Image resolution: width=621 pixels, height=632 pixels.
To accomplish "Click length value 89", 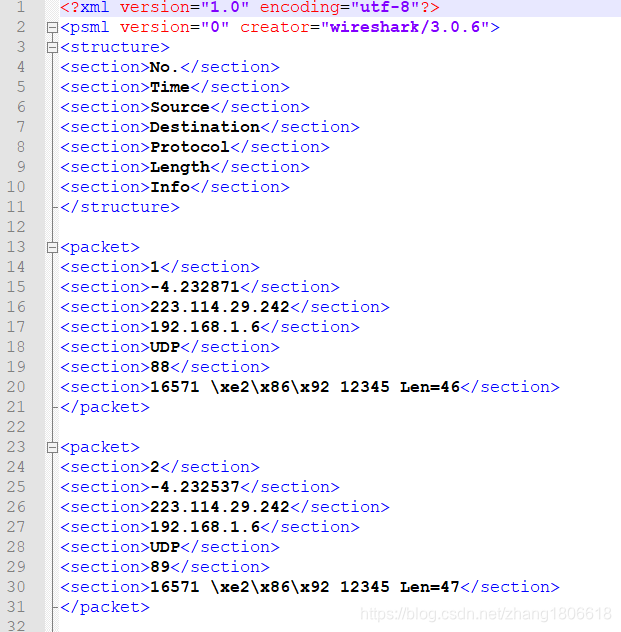I will pyautogui.click(x=160, y=567).
